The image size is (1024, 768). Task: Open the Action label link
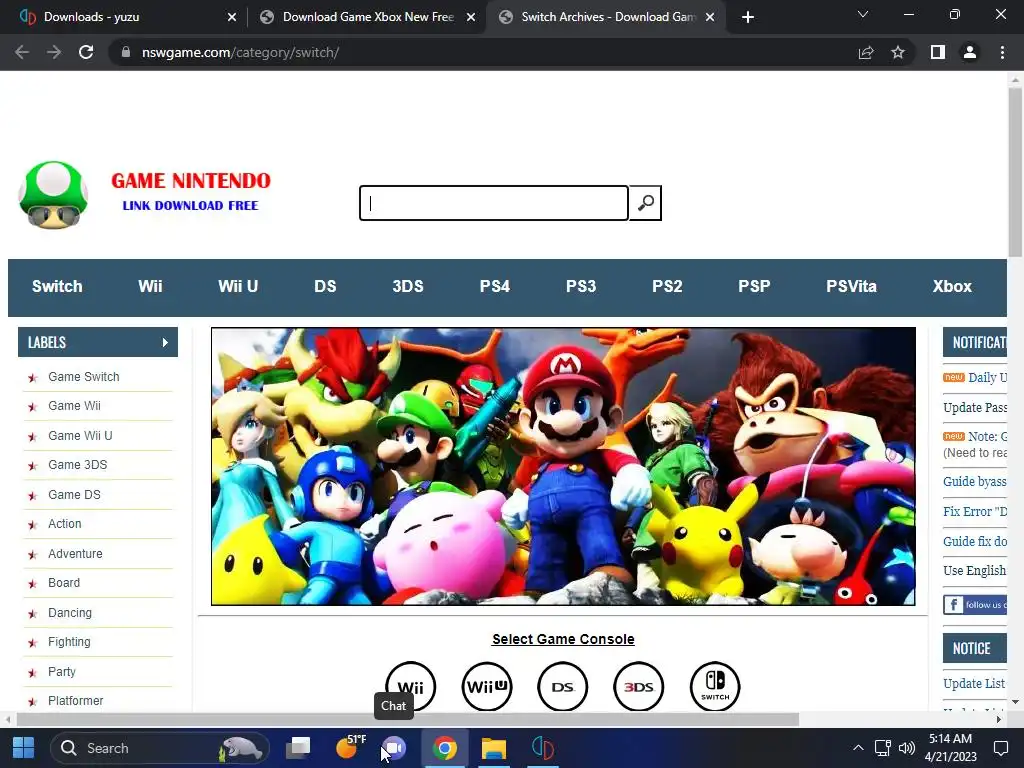click(x=65, y=524)
